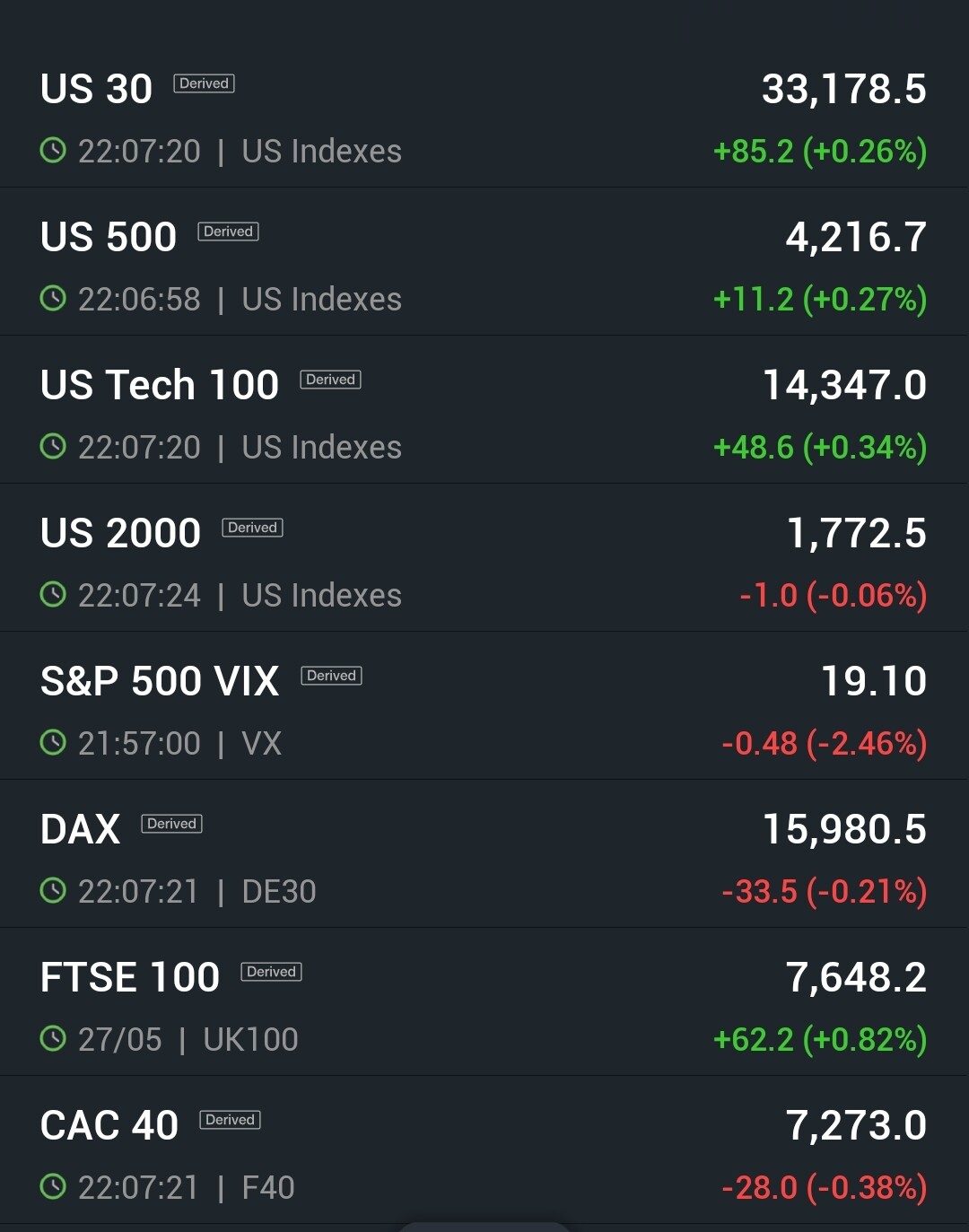Screen dimensions: 969x1232
Task: Open the US Tech 100 index name
Action: 160,385
